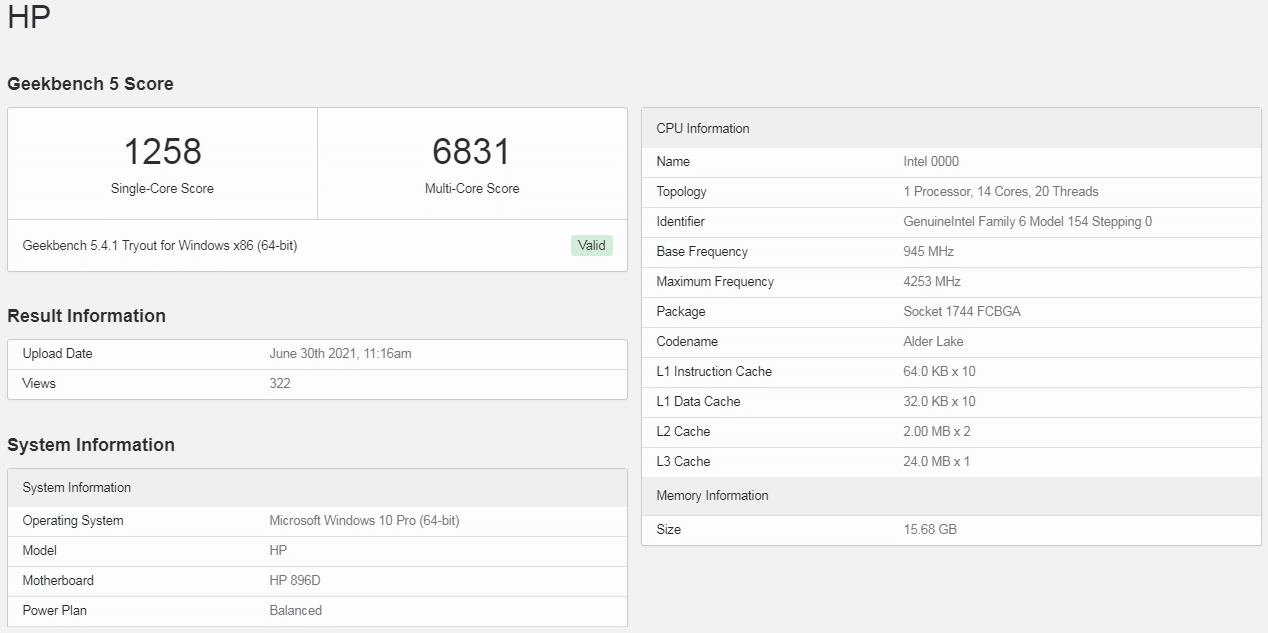
Task: Click the 2.00 MB x 2 value
Action: (x=937, y=432)
